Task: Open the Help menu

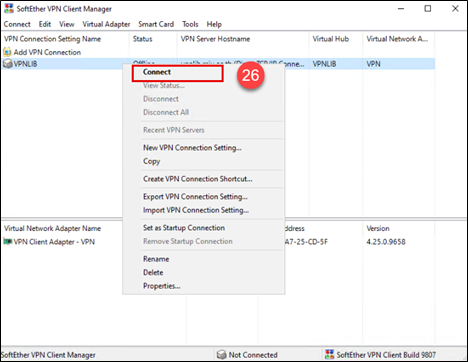Action: click(214, 24)
